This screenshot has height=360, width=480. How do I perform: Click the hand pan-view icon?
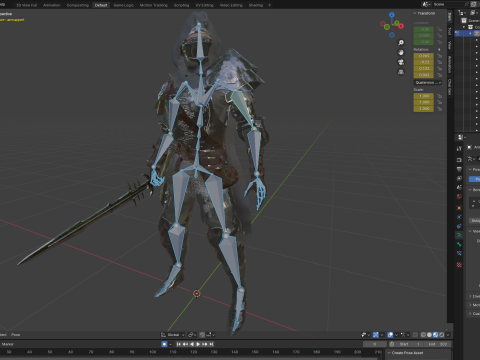click(401, 52)
